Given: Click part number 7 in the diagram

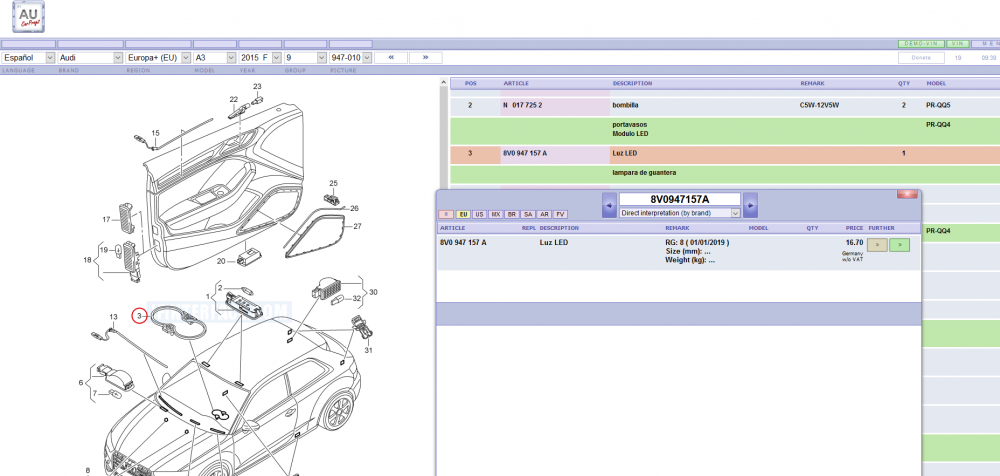Looking at the screenshot, I should [x=94, y=393].
